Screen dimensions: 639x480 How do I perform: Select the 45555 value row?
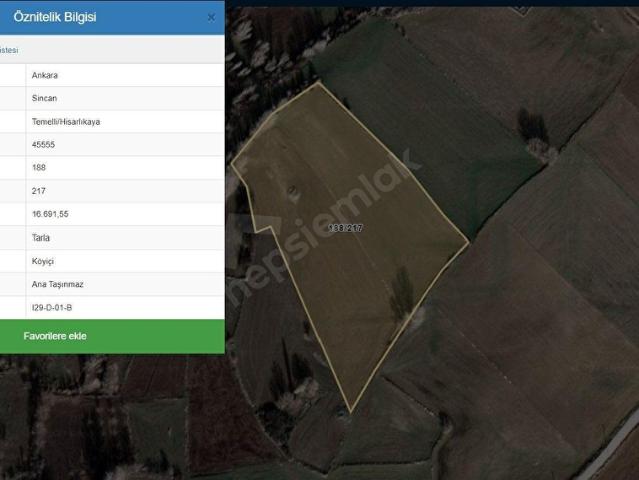[x=112, y=145]
